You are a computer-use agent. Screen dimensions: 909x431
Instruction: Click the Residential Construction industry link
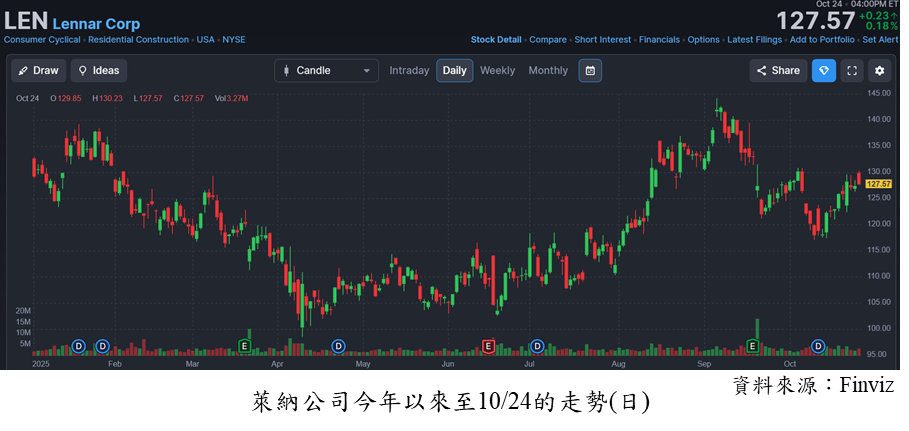pos(138,40)
